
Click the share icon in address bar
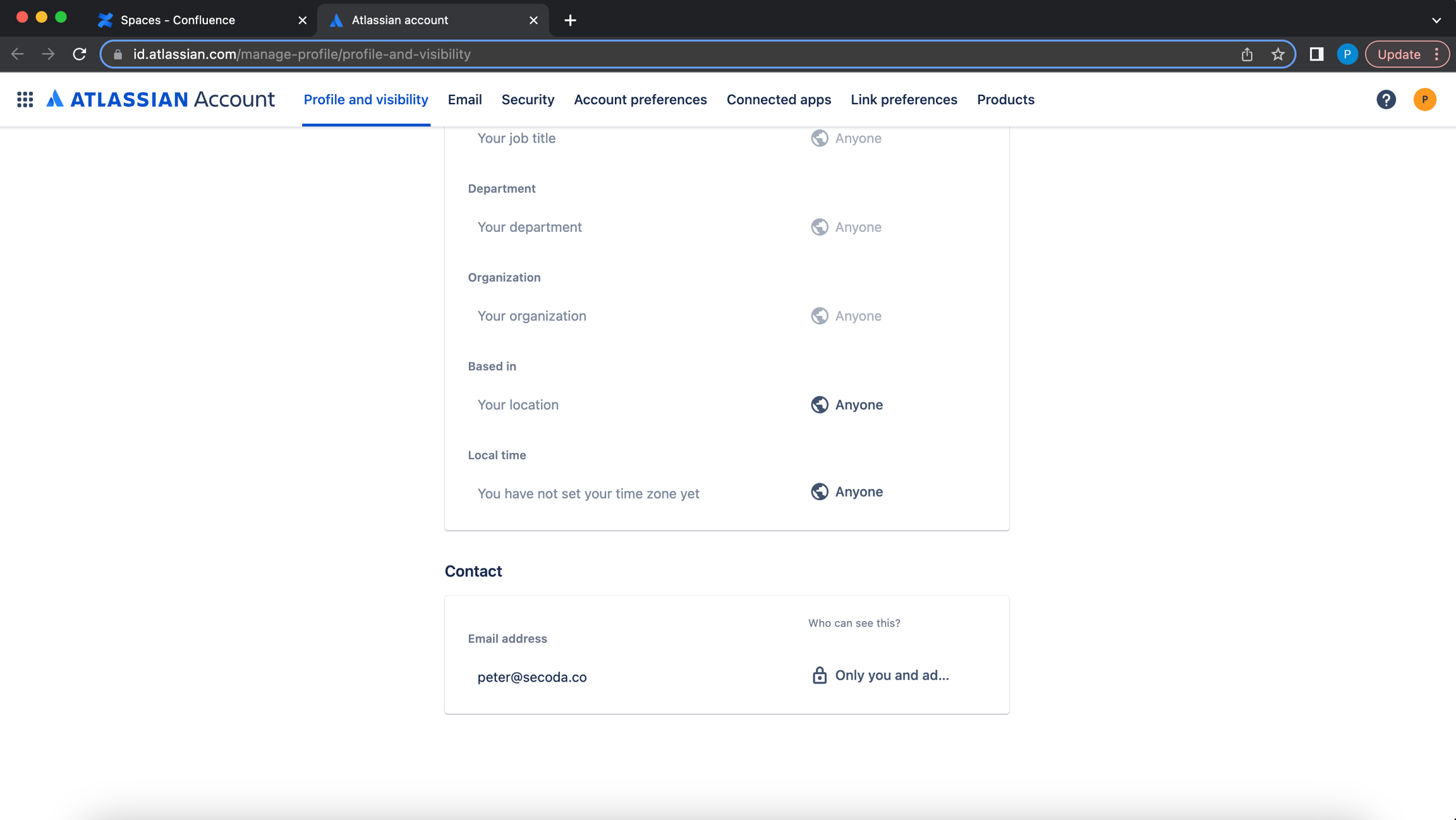click(x=1247, y=54)
